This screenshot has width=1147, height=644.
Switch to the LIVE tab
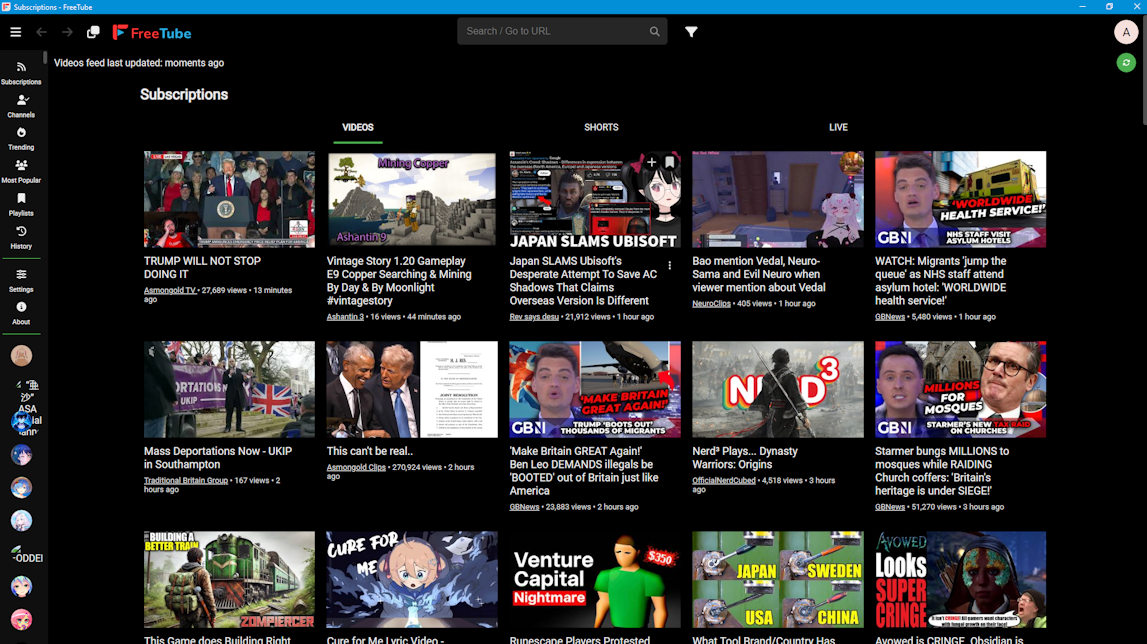tap(838, 127)
